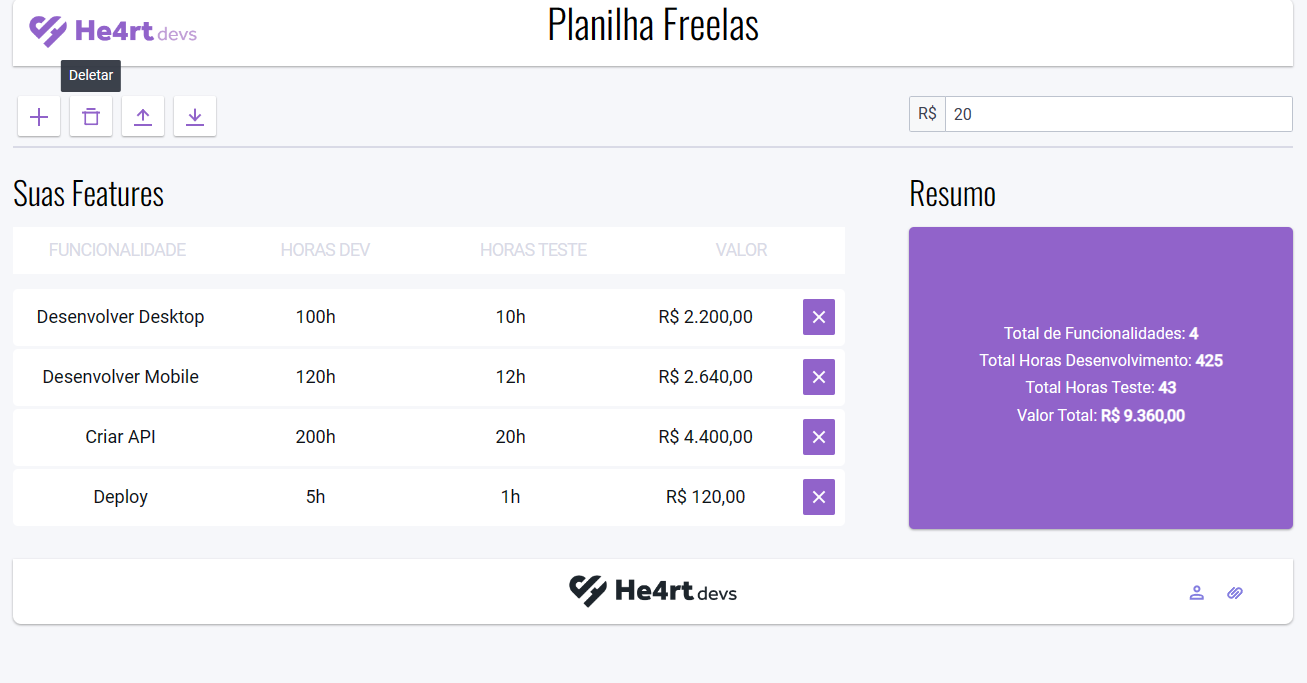This screenshot has width=1307, height=683.
Task: Click the Deletar trash icon
Action: point(91,117)
